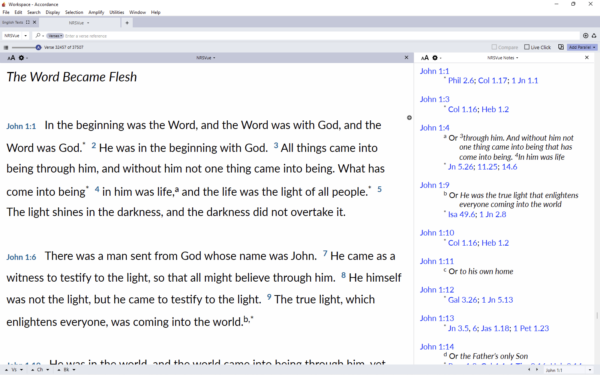The height and width of the screenshot is (375, 600).
Task: Open the Help menu
Action: click(x=156, y=12)
